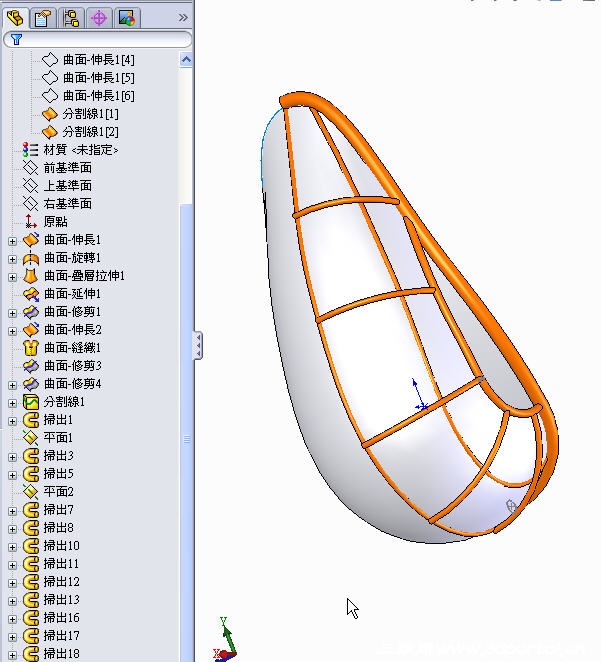Click the feature tree vertical scrollbar thumb

click(x=186, y=433)
